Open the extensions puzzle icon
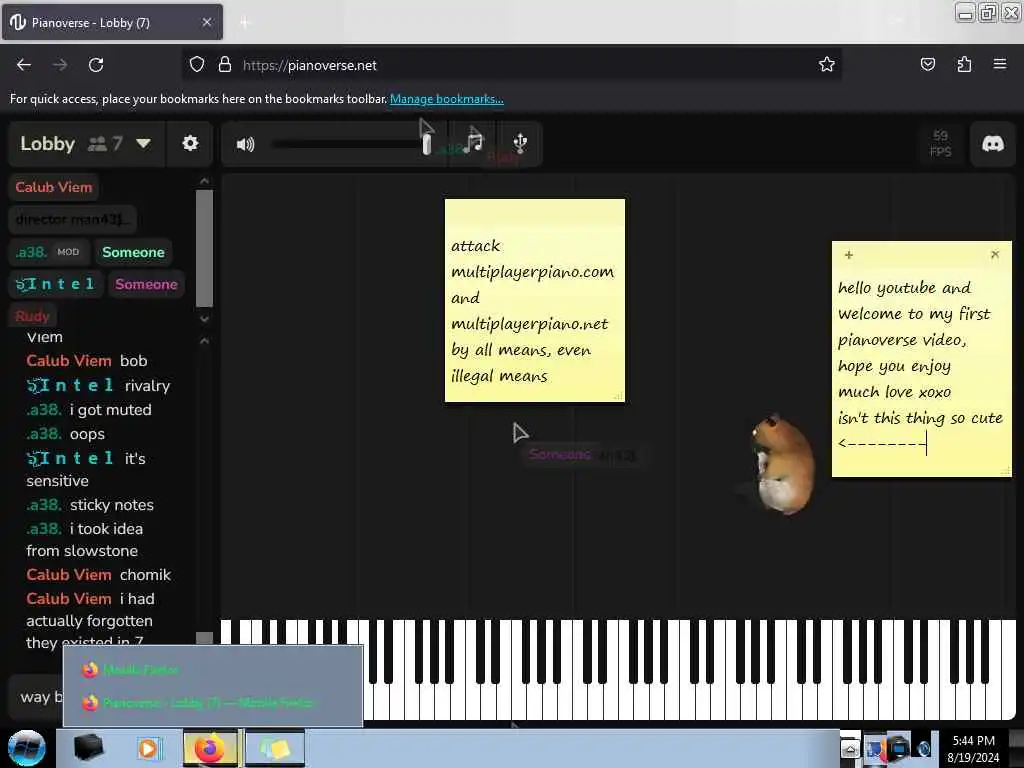Screen dimensions: 1024x768 (964, 65)
